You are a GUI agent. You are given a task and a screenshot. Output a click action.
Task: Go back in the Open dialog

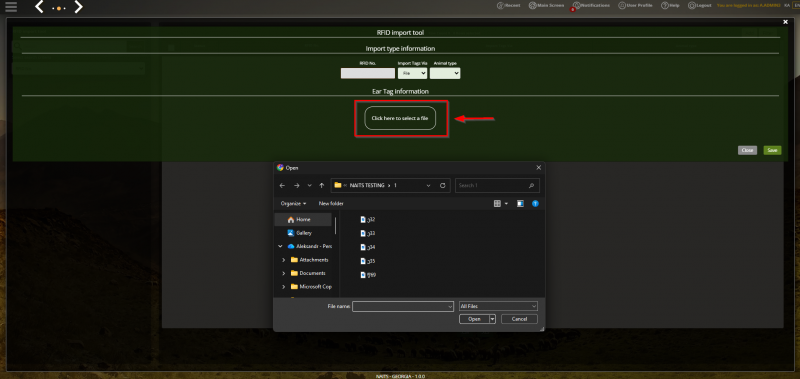click(282, 186)
